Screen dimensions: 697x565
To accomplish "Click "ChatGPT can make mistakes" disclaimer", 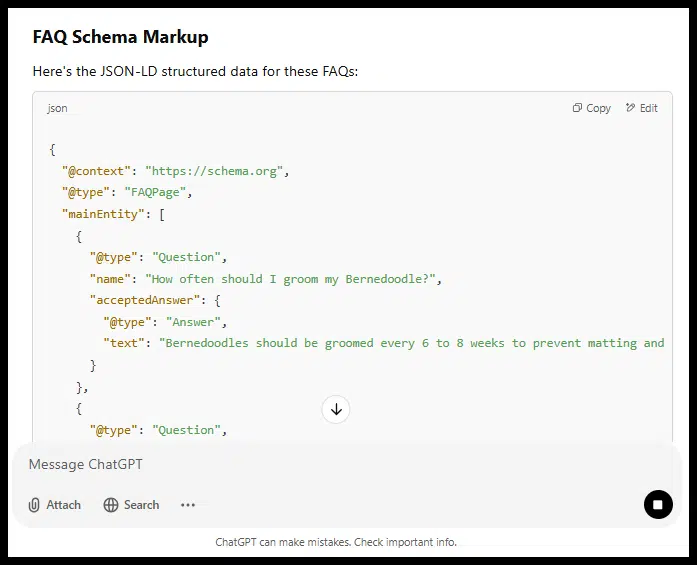I will click(336, 542).
